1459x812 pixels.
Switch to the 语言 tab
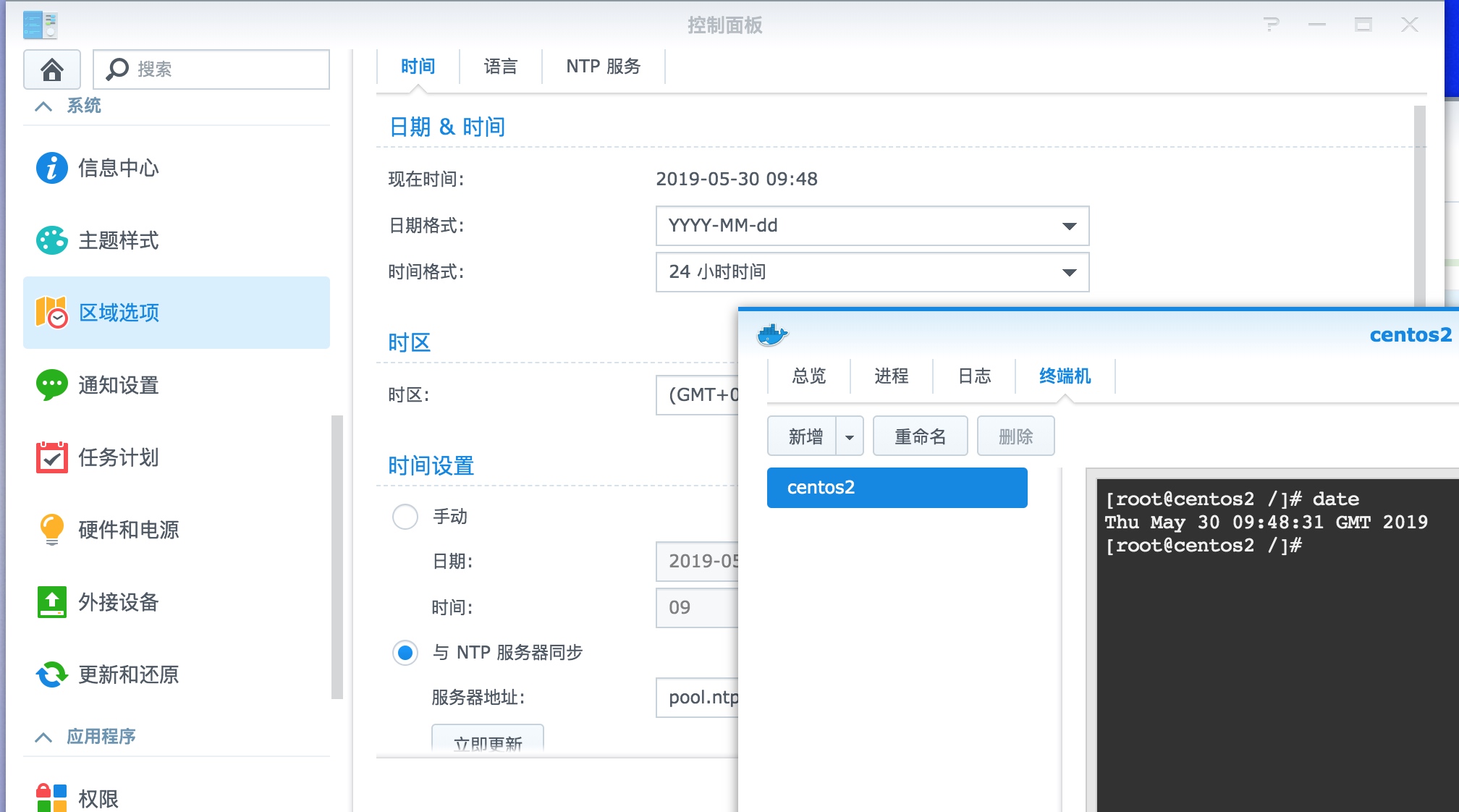(501, 67)
